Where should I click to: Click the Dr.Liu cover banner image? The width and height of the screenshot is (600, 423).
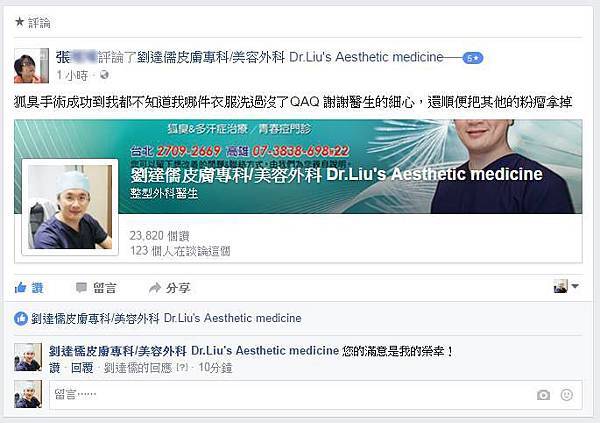point(298,167)
